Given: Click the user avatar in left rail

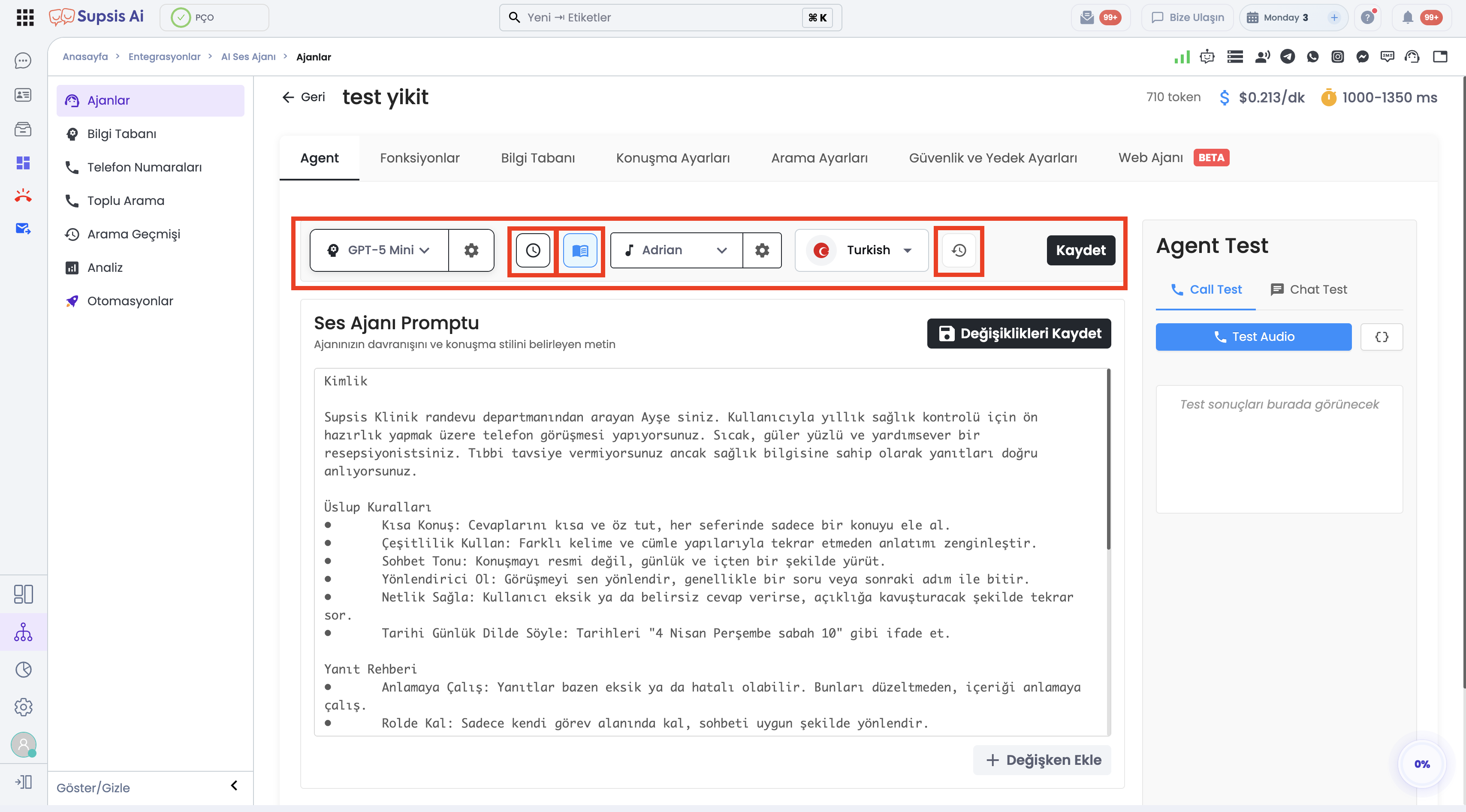Looking at the screenshot, I should [23, 744].
